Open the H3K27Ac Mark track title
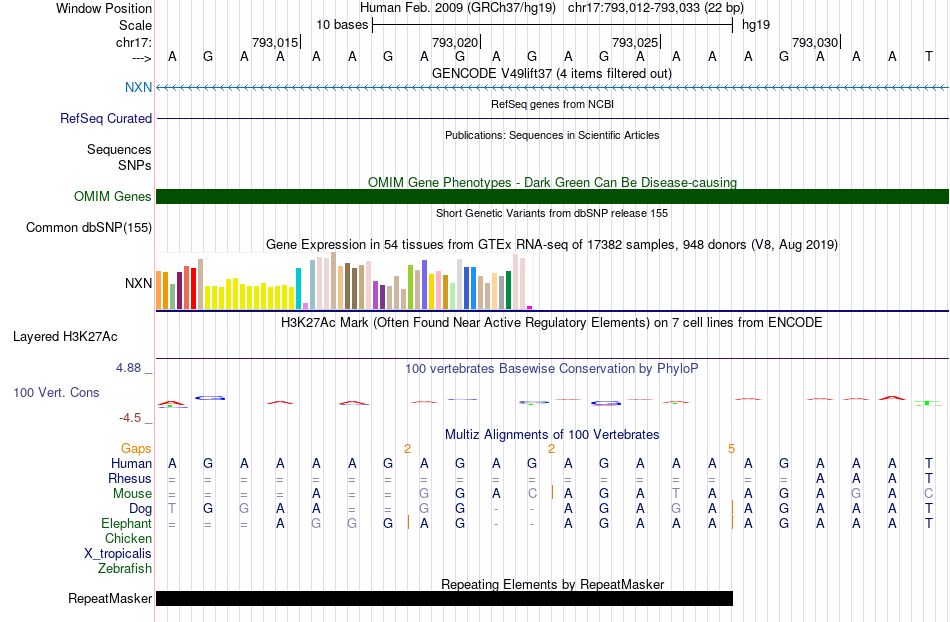The image size is (950, 622). click(x=551, y=322)
